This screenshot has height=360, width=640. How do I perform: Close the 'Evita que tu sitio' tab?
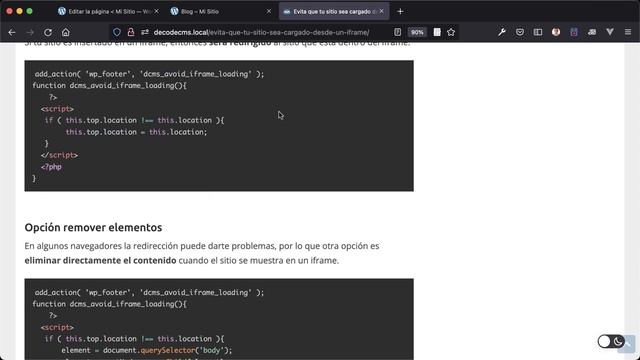tap(381, 11)
